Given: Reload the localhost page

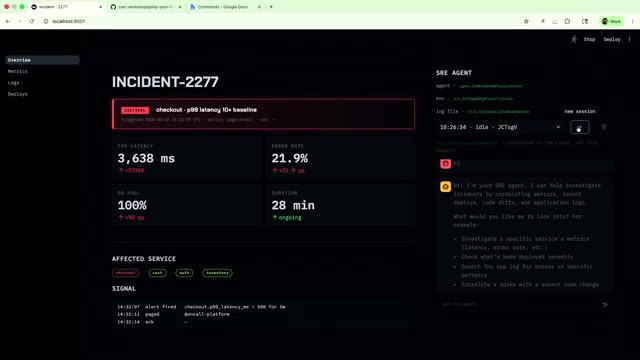Looking at the screenshot, I should [31, 21].
